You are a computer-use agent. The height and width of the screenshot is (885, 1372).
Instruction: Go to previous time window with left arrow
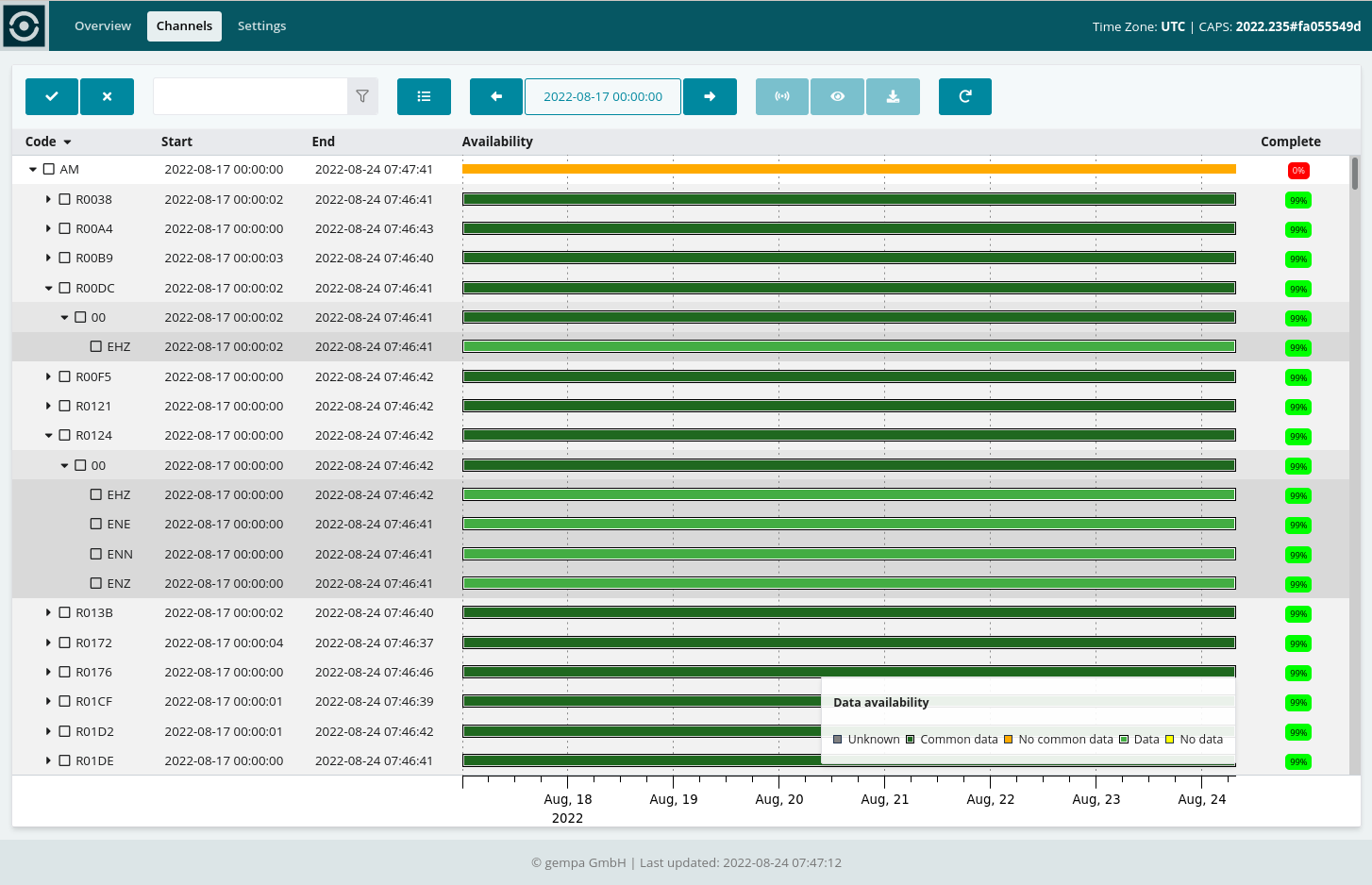[x=496, y=96]
